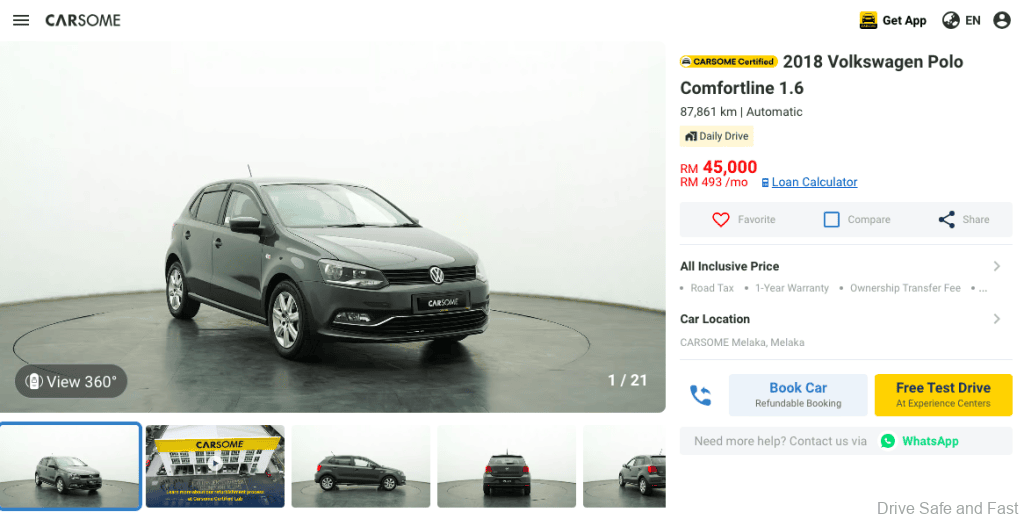1024x519 pixels.
Task: Open the hamburger menu
Action: (x=21, y=20)
